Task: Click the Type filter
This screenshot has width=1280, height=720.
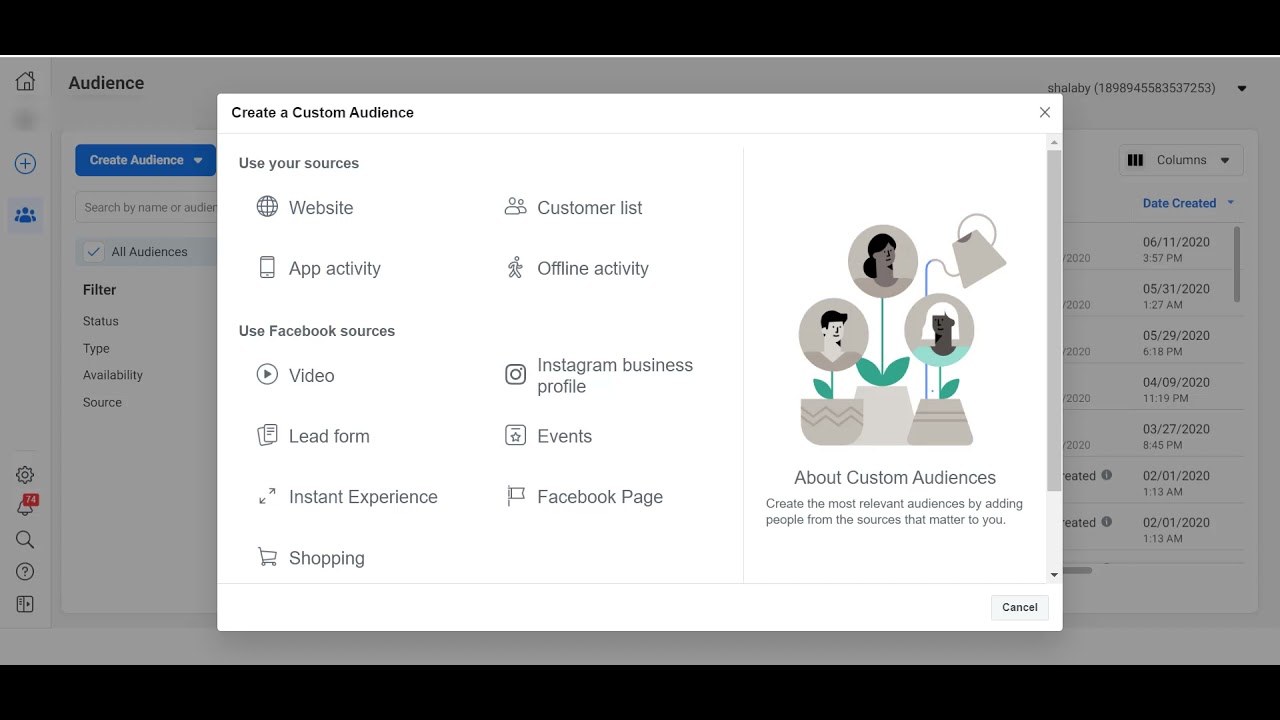Action: click(96, 348)
